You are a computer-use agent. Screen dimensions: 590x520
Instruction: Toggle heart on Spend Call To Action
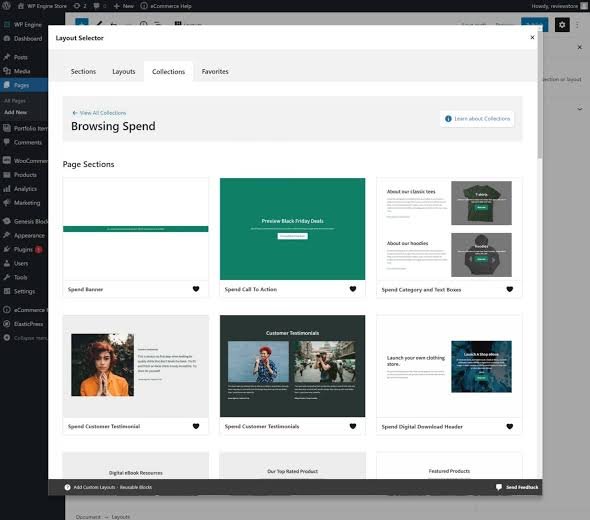tap(353, 289)
